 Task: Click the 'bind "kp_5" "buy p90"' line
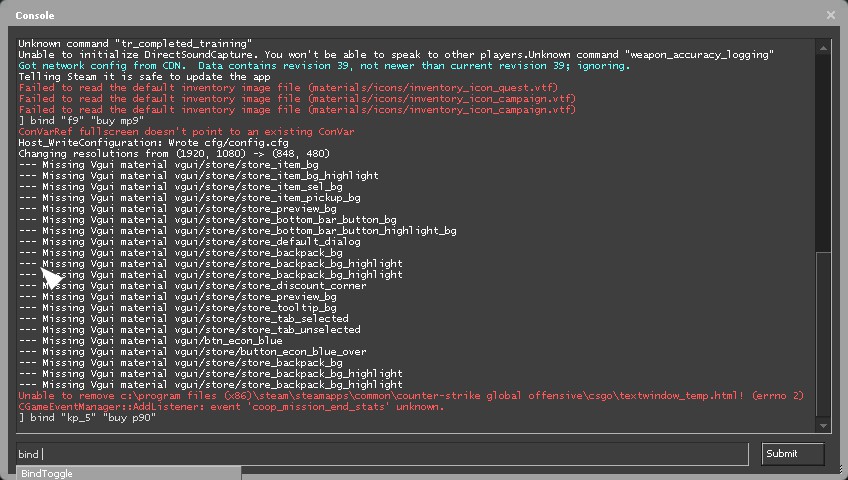pos(87,418)
